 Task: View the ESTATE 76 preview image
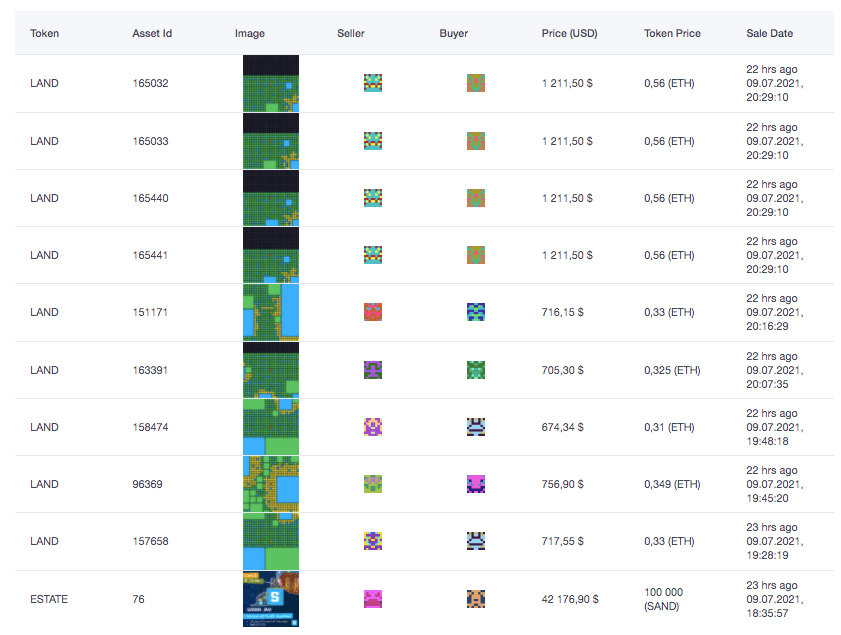pos(270,599)
